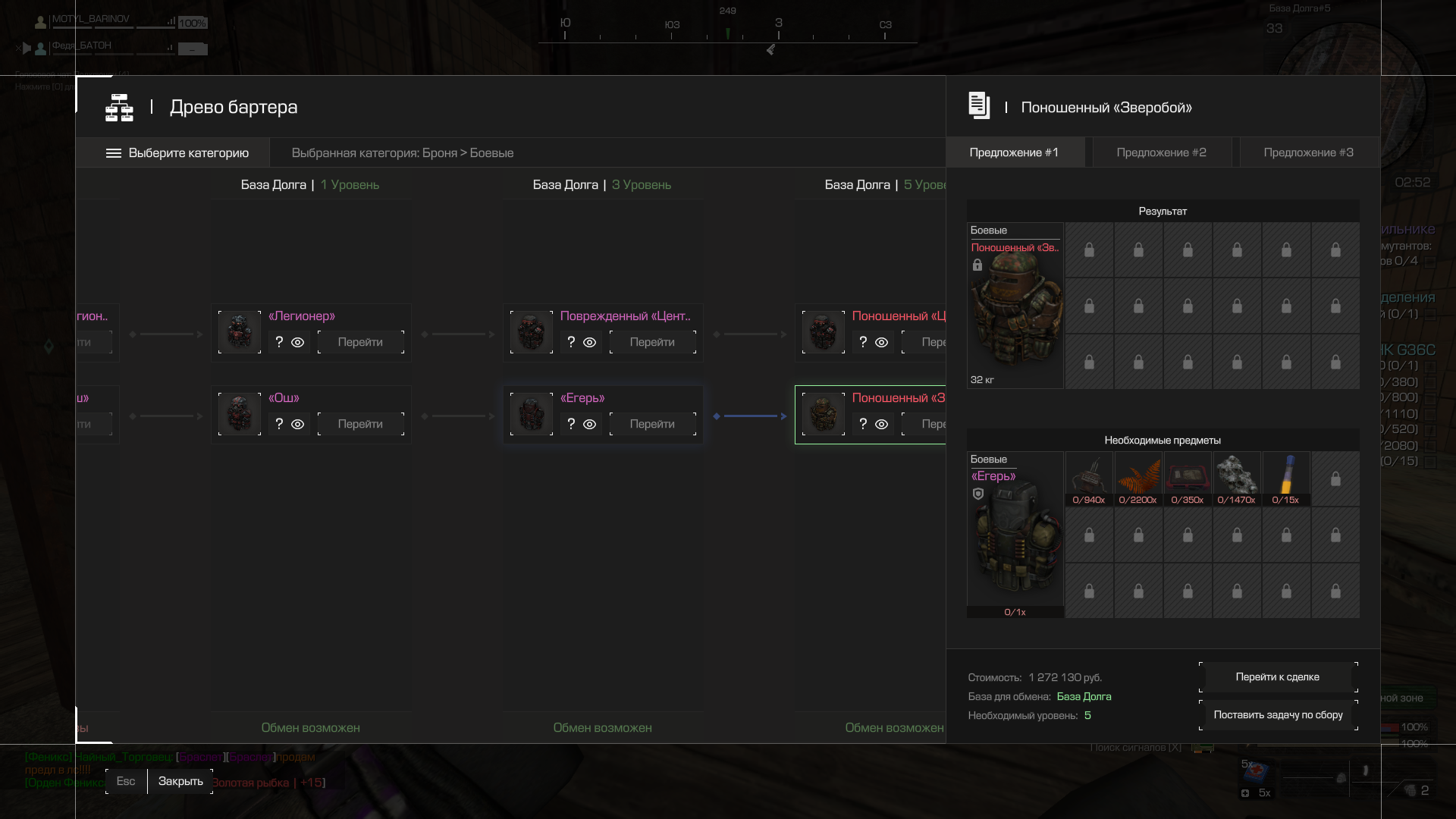Click Обмен возможен under 3 Уровень column

603,727
